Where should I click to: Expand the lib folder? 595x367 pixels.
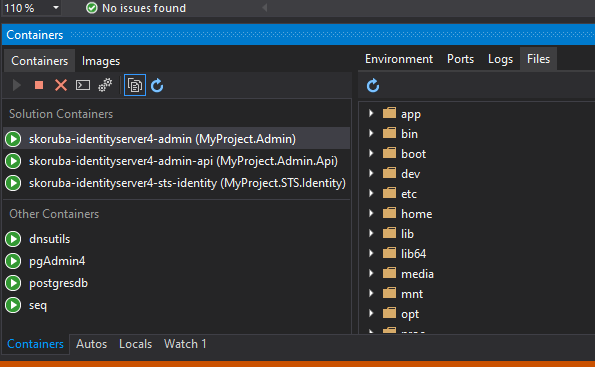click(371, 233)
